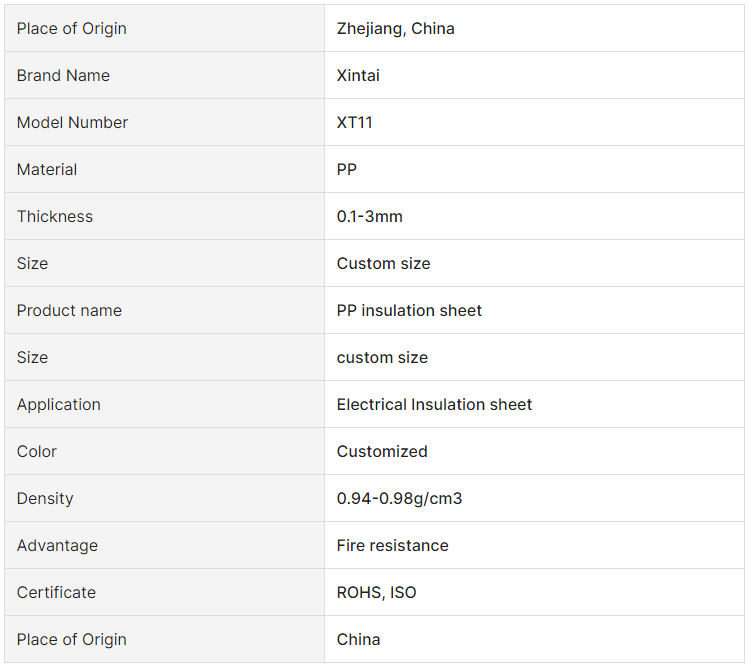Select the "Density" row label
751x665 pixels.
(45, 498)
